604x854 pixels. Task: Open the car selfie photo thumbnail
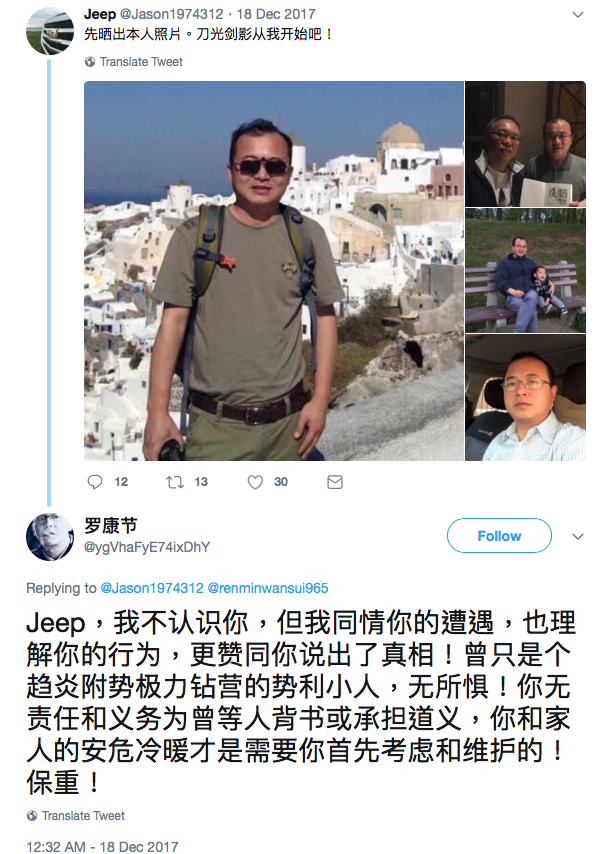[526, 398]
